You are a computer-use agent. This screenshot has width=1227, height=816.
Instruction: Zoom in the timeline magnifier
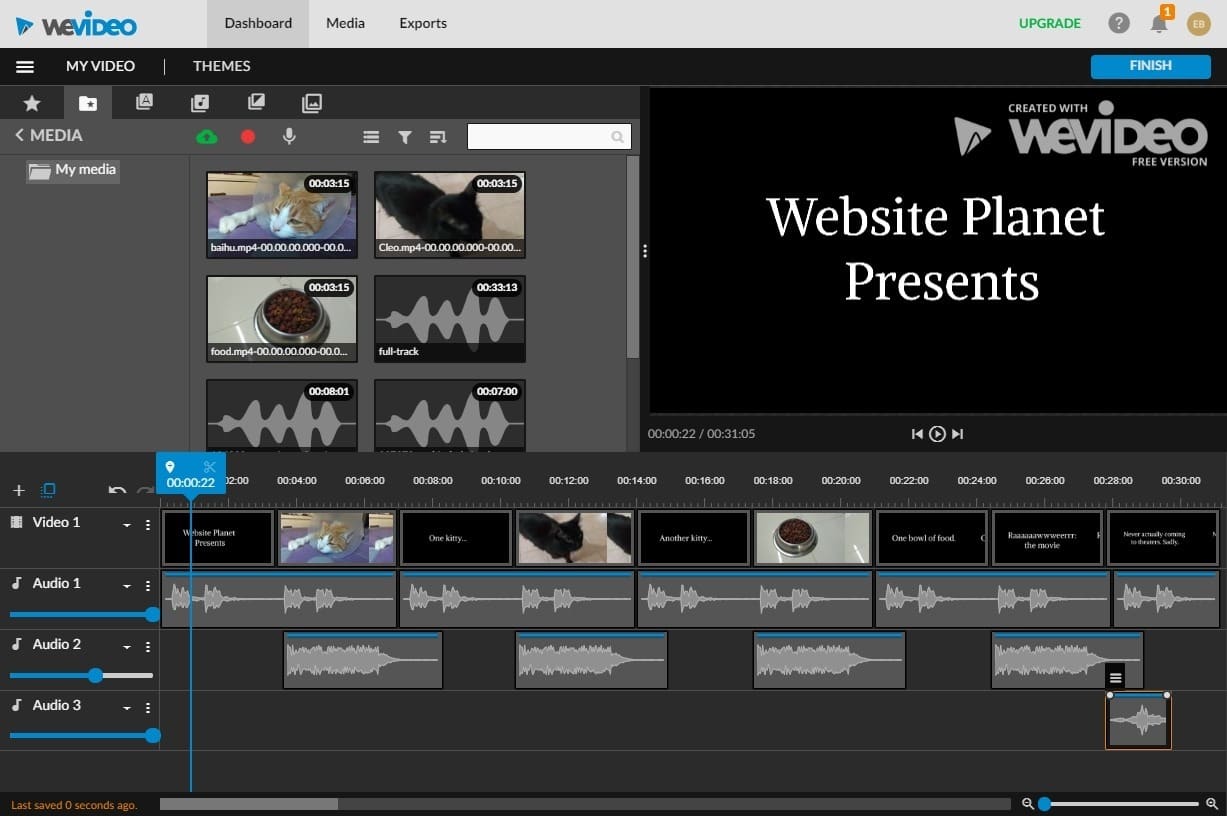coord(1211,804)
